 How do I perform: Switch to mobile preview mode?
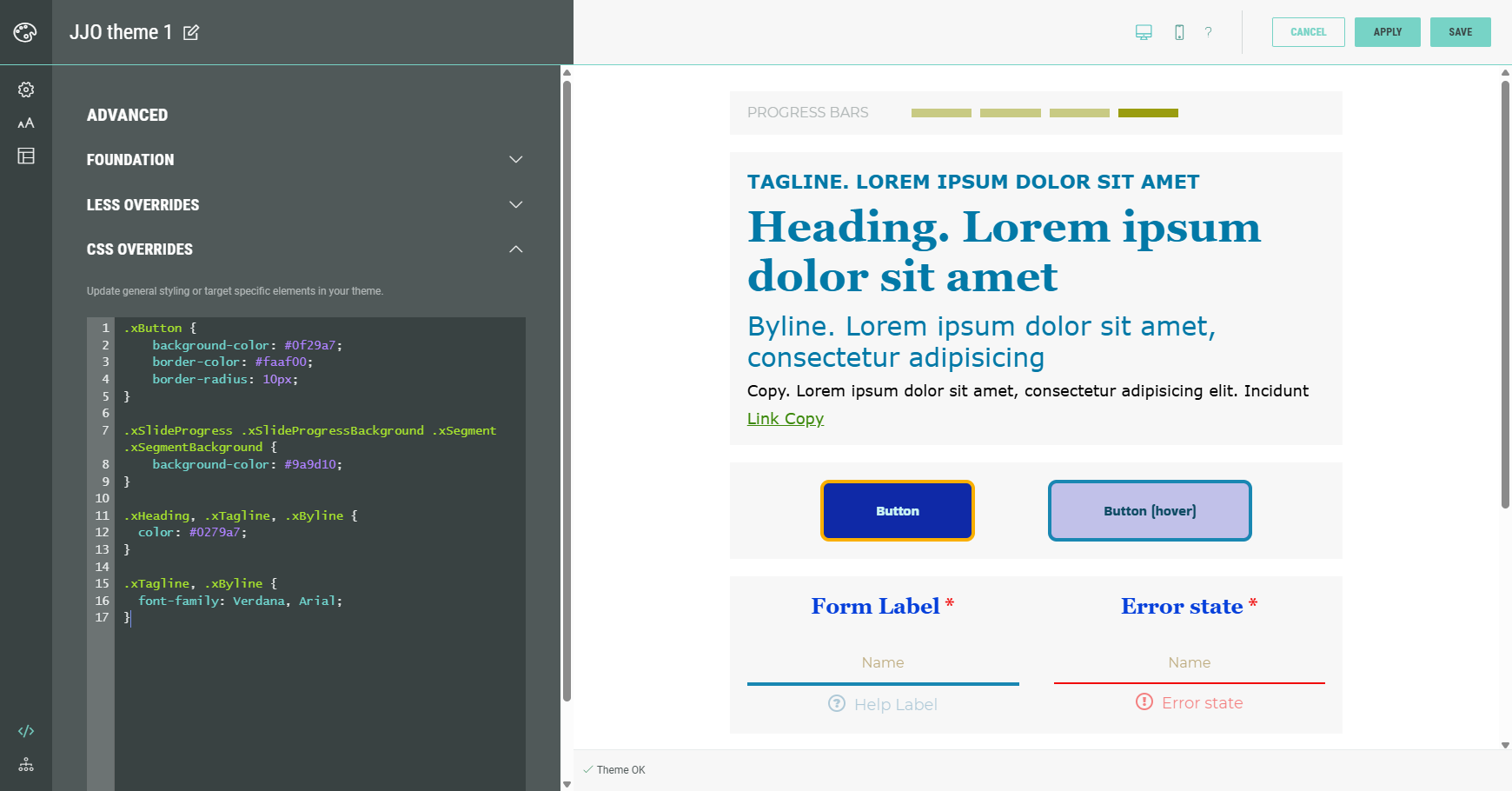1179,32
